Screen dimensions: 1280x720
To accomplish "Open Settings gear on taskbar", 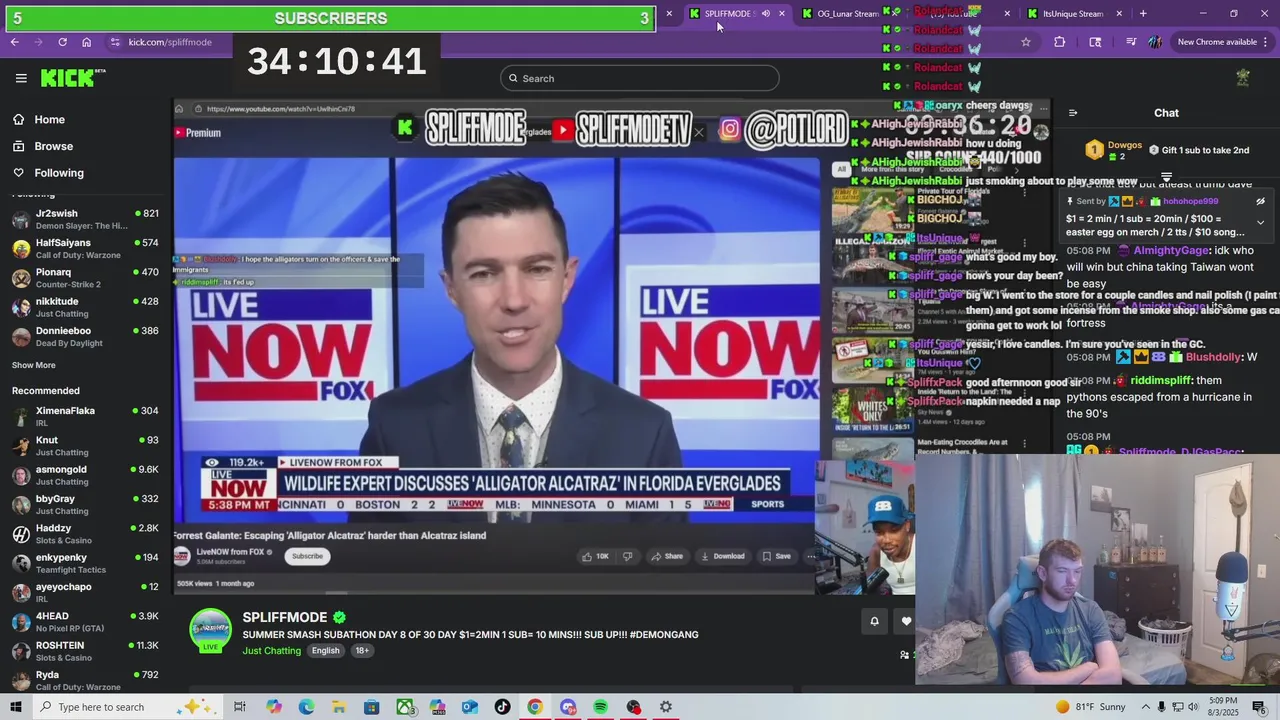I will point(666,707).
